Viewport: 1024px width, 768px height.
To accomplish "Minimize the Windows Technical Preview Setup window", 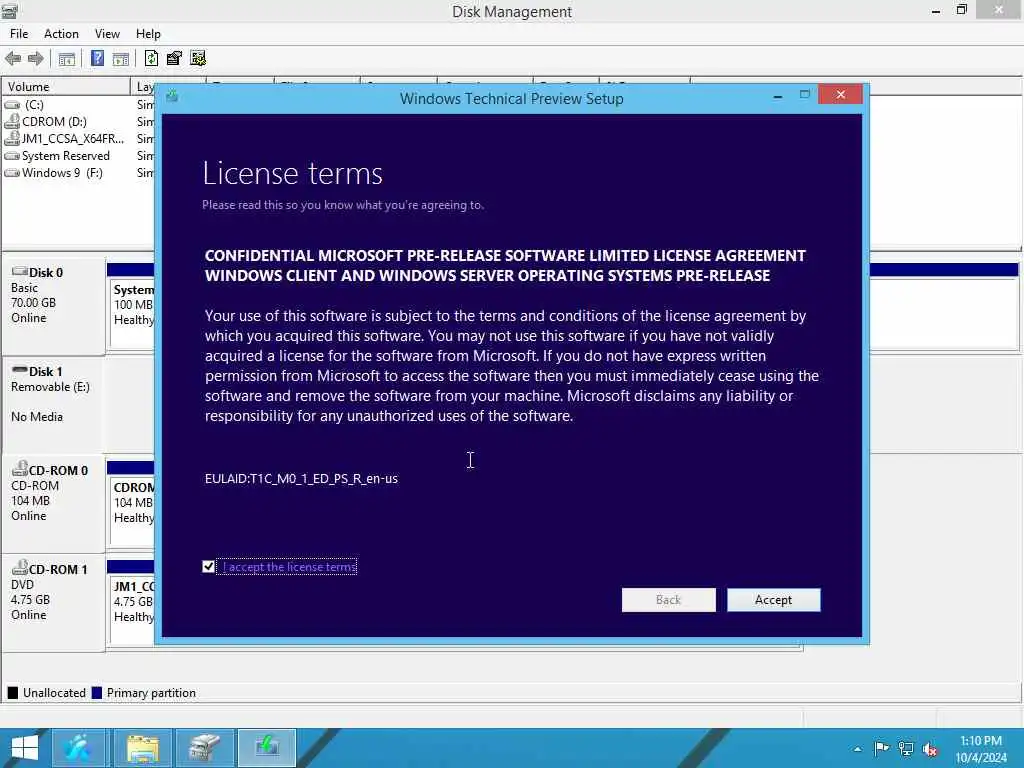I will tap(777, 96).
